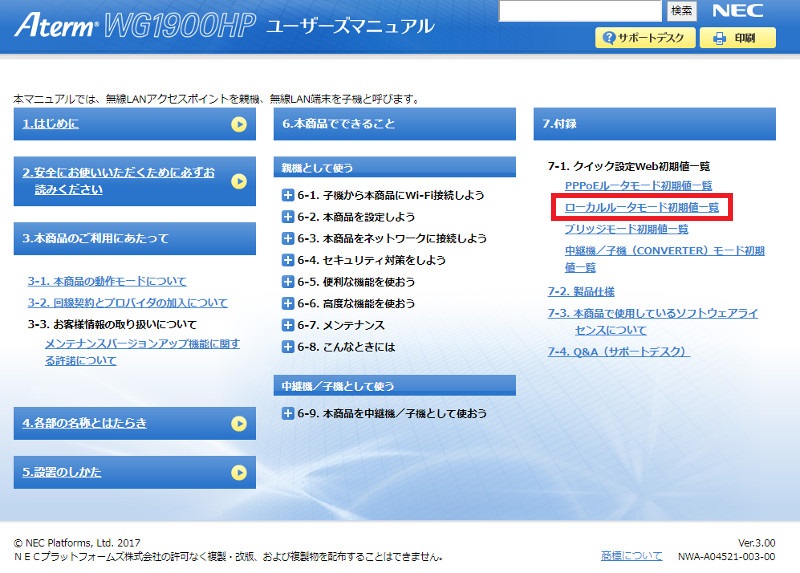
Task: Click the search input field
Action: 580,11
